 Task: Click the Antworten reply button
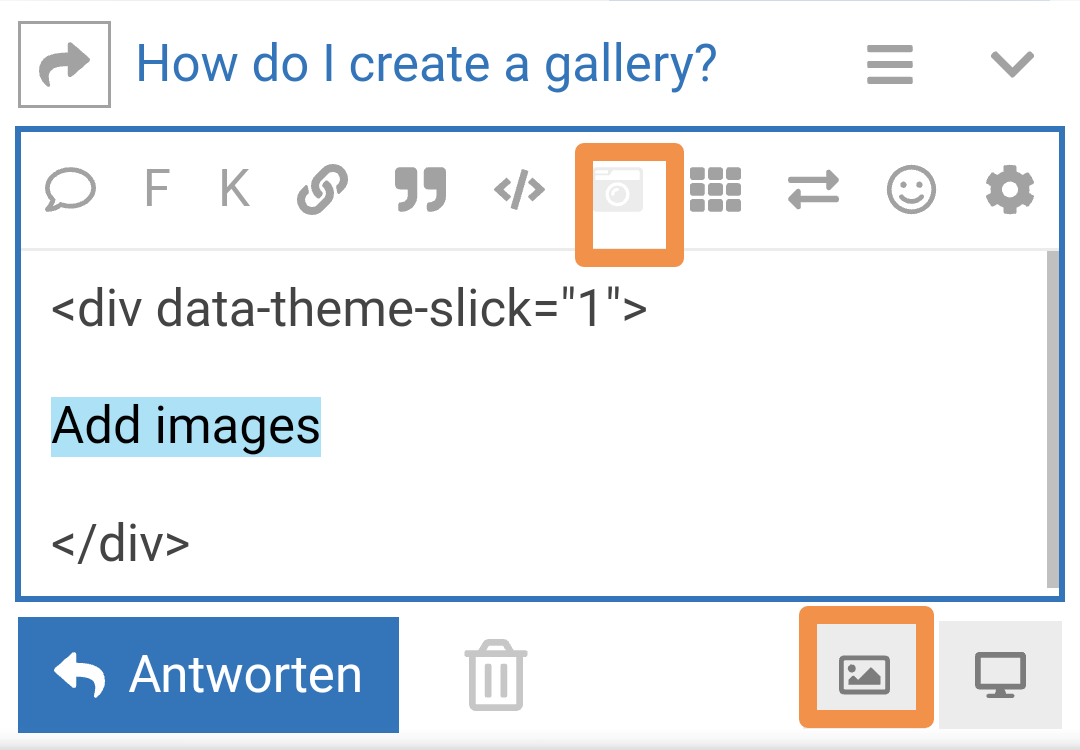point(208,675)
